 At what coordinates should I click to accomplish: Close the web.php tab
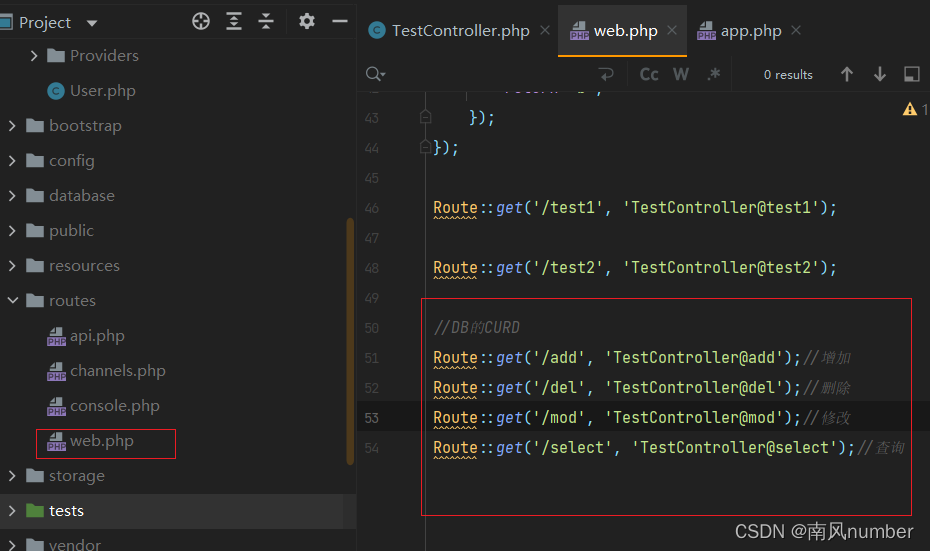click(x=671, y=30)
